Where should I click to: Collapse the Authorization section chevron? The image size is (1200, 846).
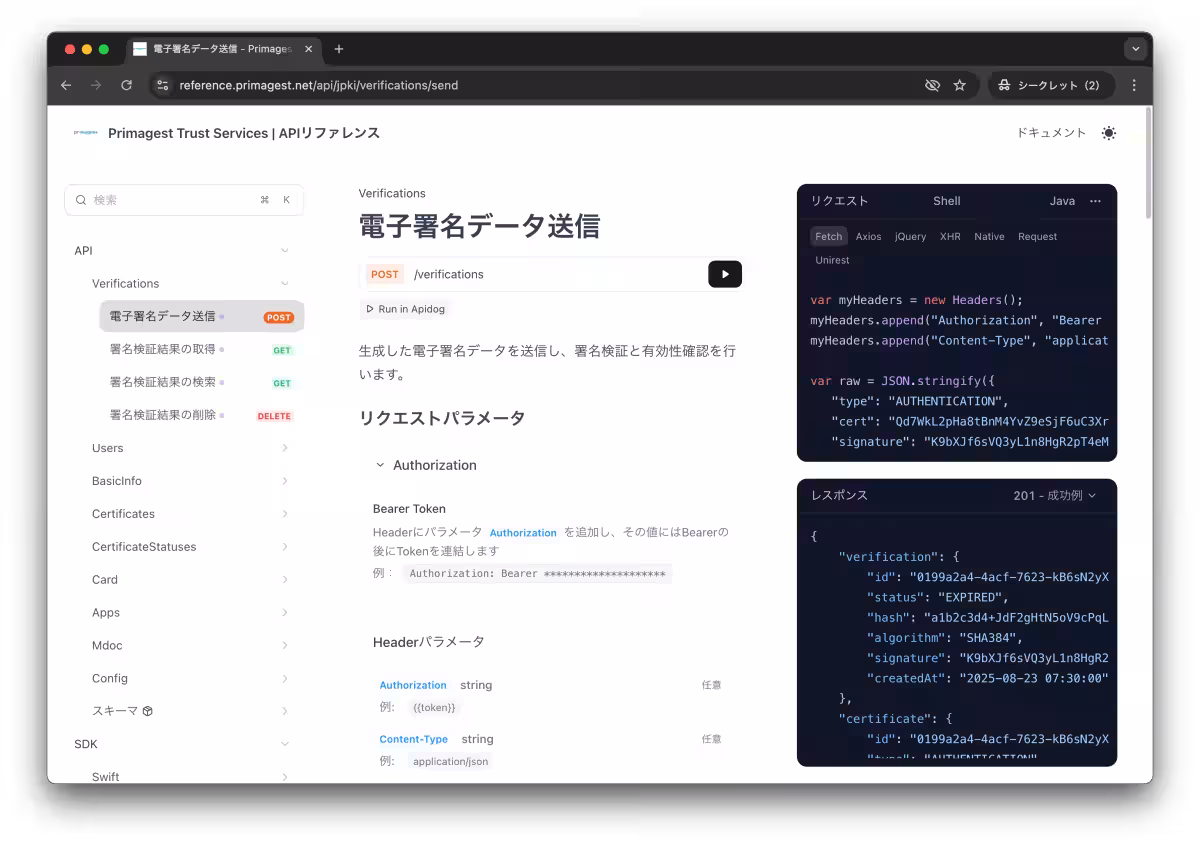380,465
